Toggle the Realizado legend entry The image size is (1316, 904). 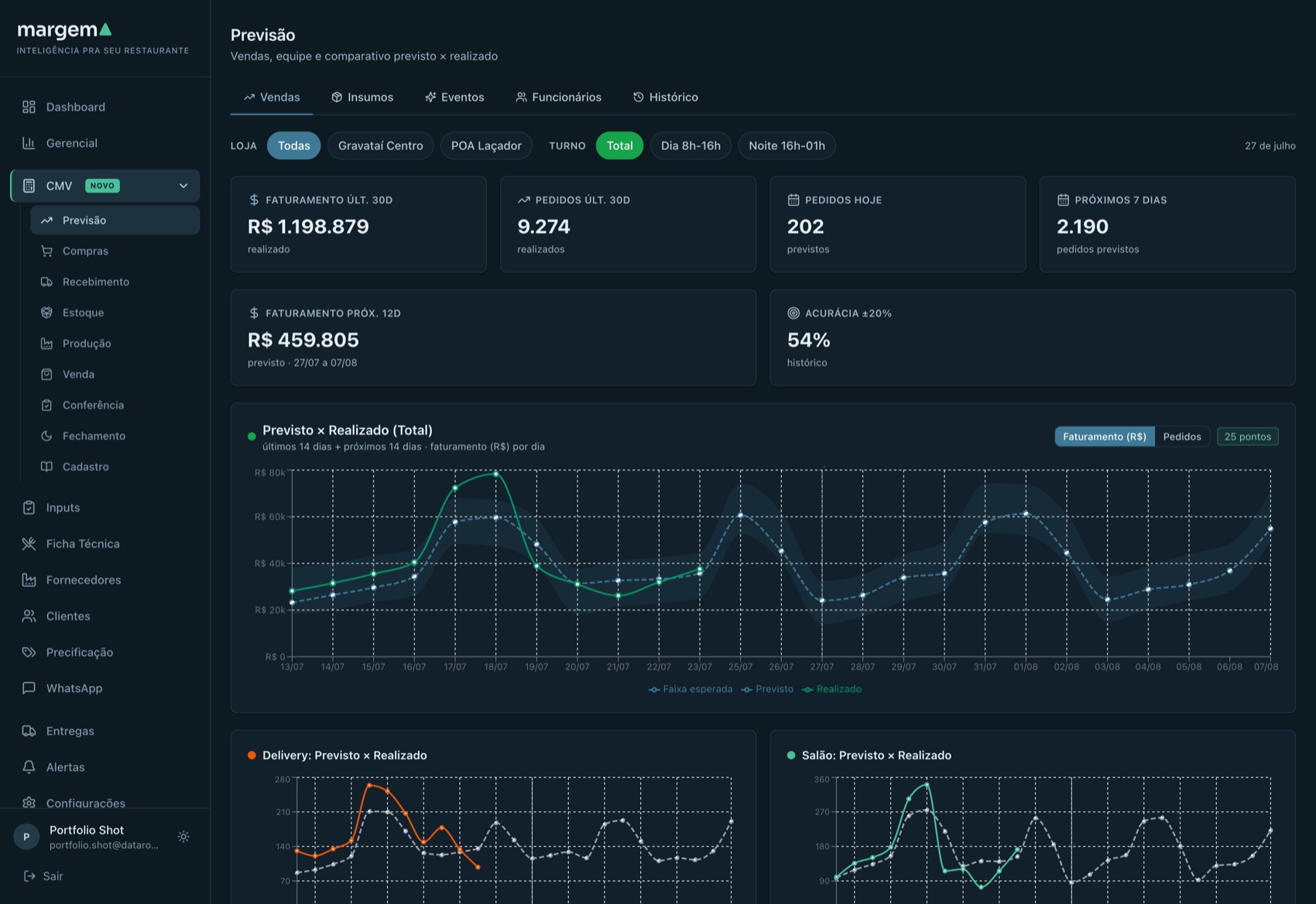click(x=831, y=689)
